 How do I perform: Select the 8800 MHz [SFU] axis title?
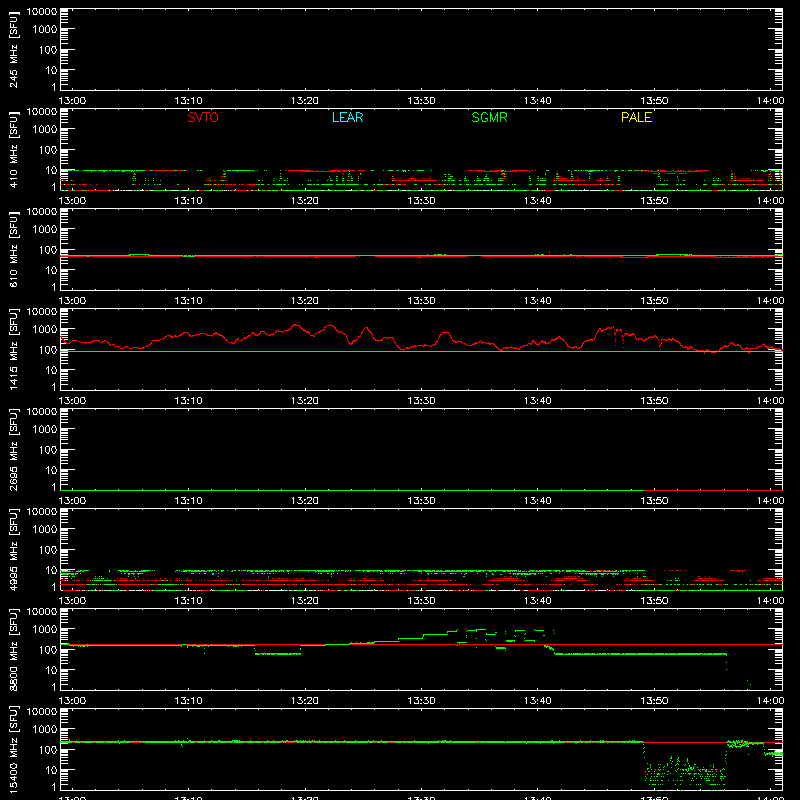13,649
